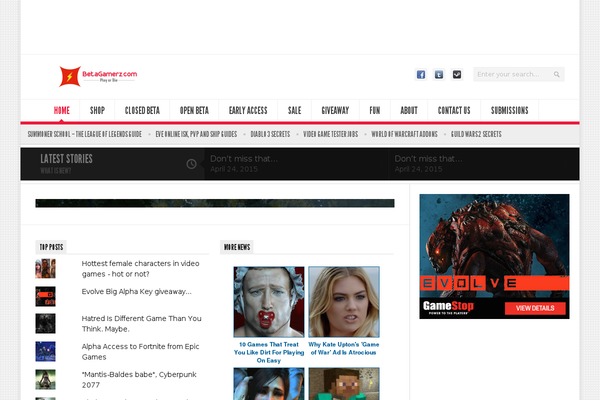Open the About menu item
The height and width of the screenshot is (400, 600).
click(409, 111)
